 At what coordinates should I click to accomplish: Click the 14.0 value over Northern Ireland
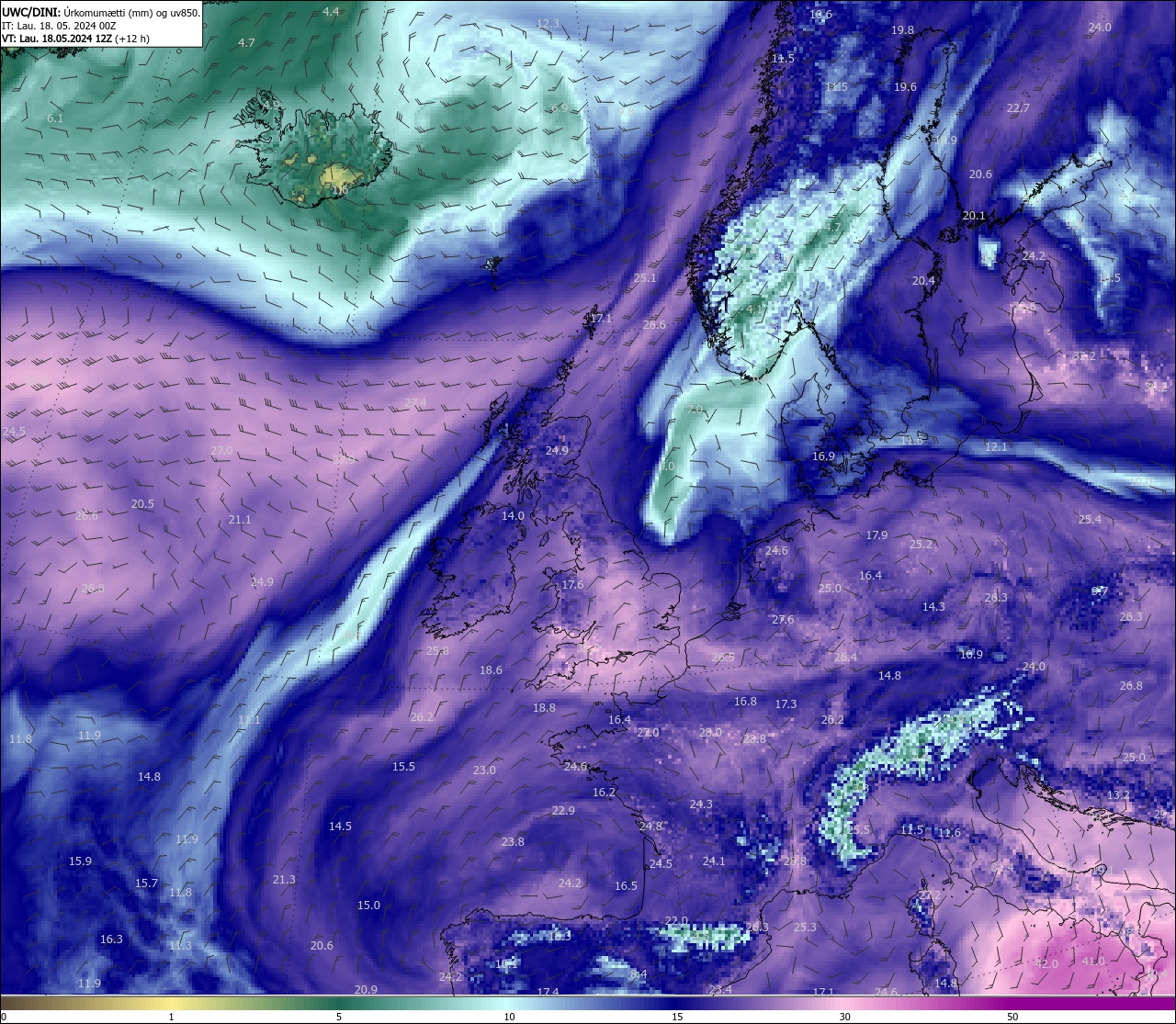(513, 516)
